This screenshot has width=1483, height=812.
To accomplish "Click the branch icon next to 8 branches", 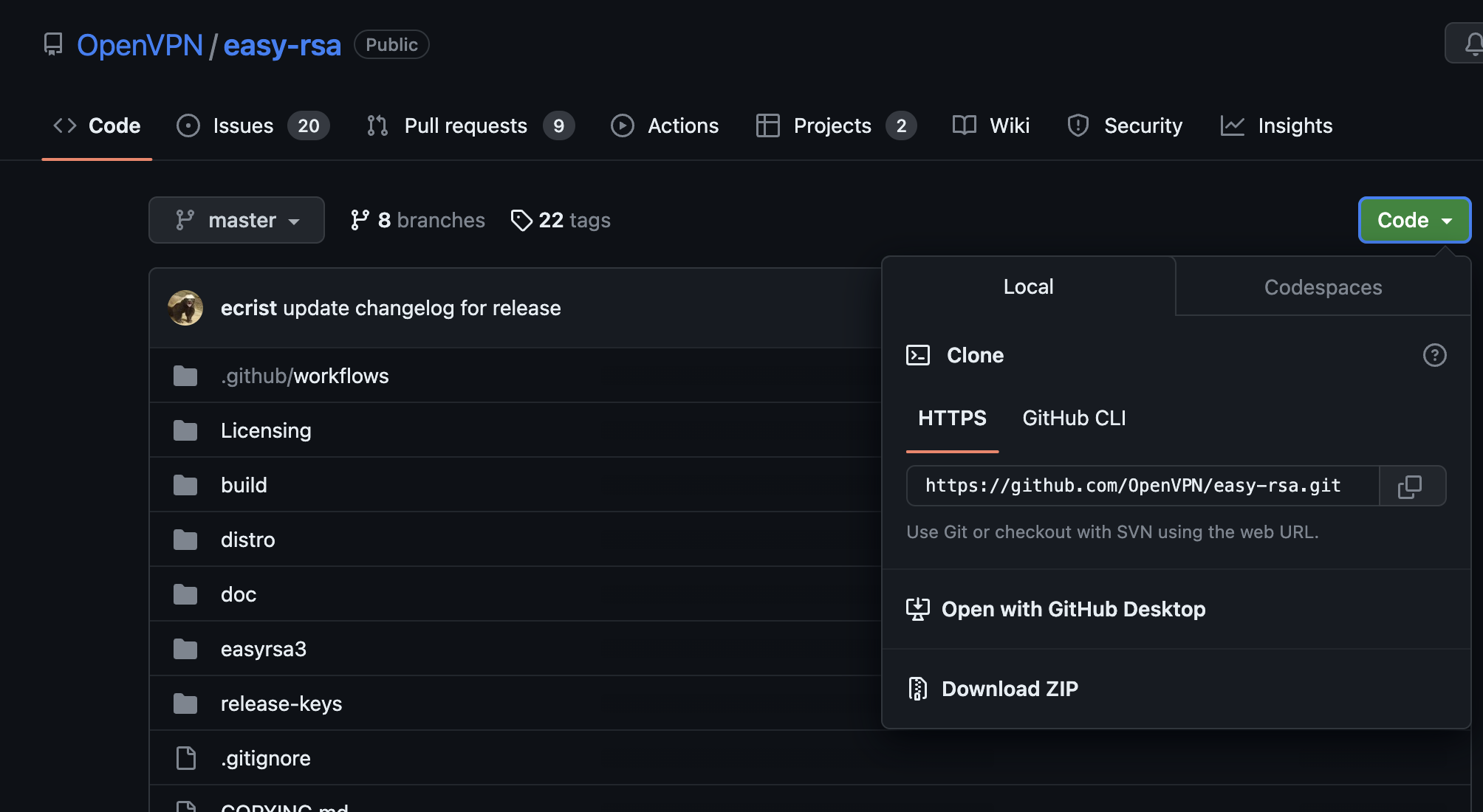I will click(x=360, y=220).
